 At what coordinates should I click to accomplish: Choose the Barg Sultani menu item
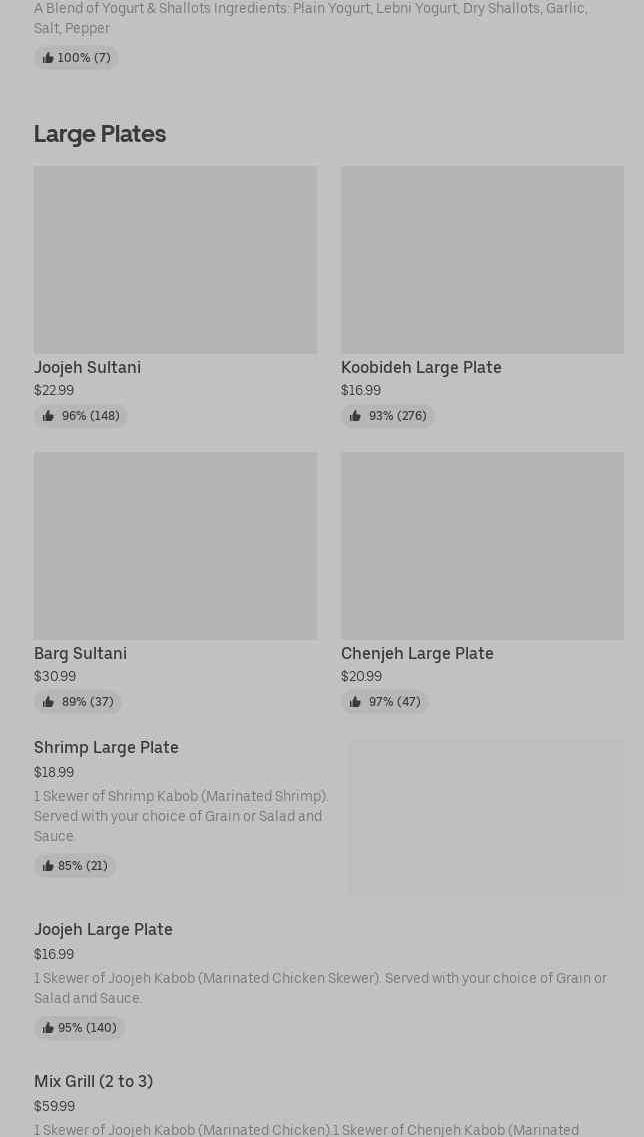tap(80, 653)
